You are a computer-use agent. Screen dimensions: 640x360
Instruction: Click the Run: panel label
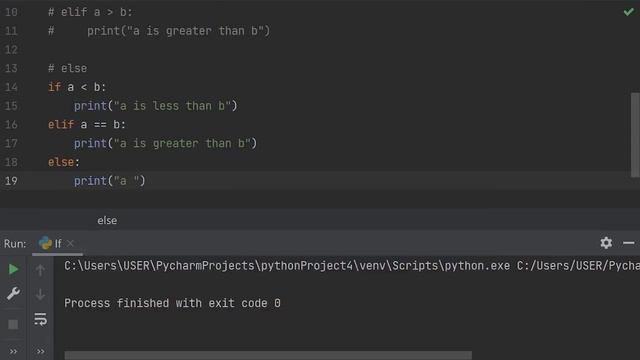(x=15, y=244)
